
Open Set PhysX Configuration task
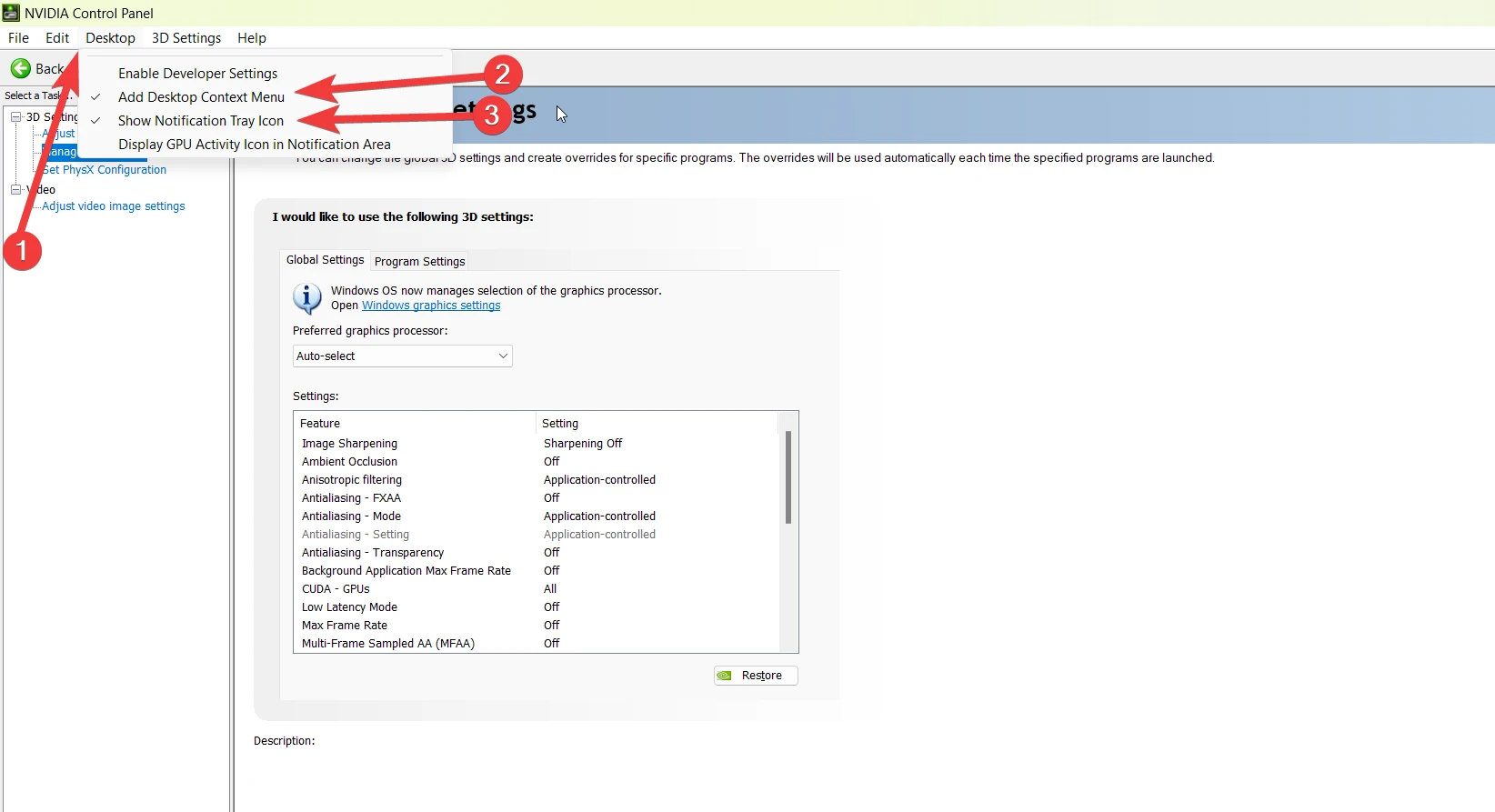(105, 170)
